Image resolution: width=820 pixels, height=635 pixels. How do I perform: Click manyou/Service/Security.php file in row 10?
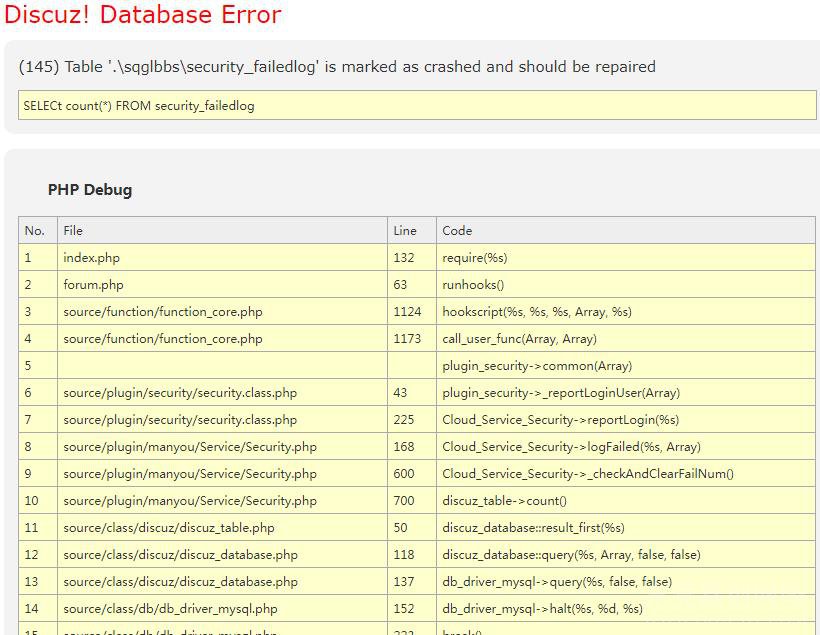(190, 501)
